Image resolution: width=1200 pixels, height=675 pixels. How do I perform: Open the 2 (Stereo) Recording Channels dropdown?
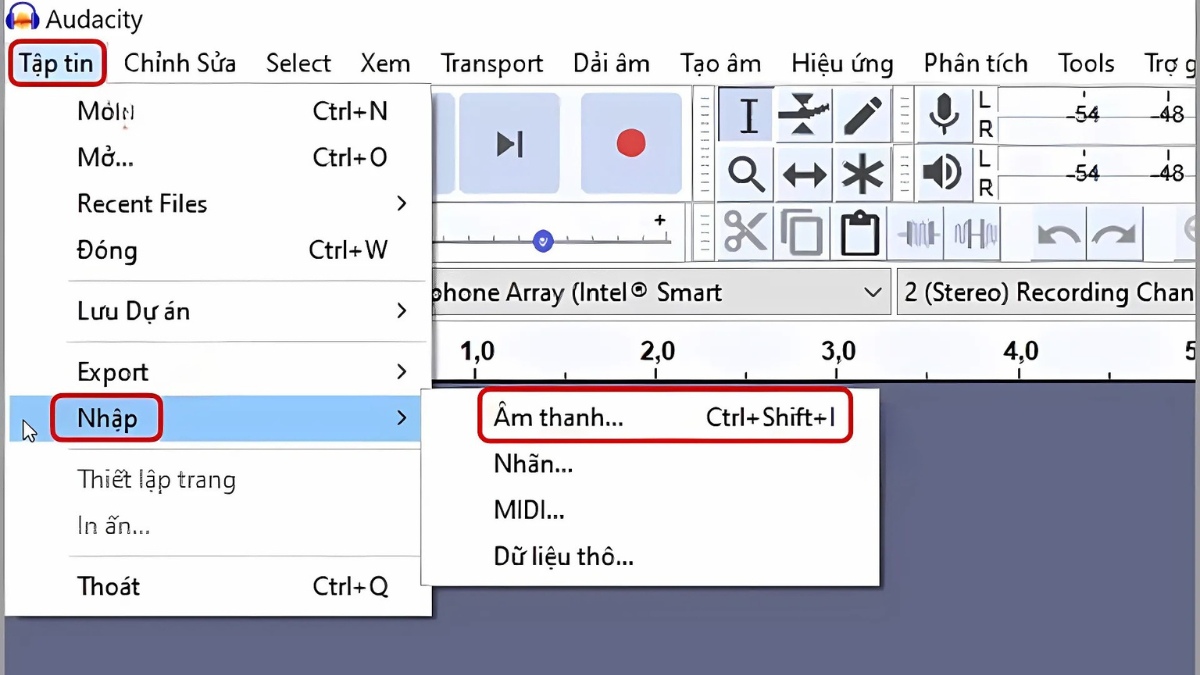coord(1047,293)
